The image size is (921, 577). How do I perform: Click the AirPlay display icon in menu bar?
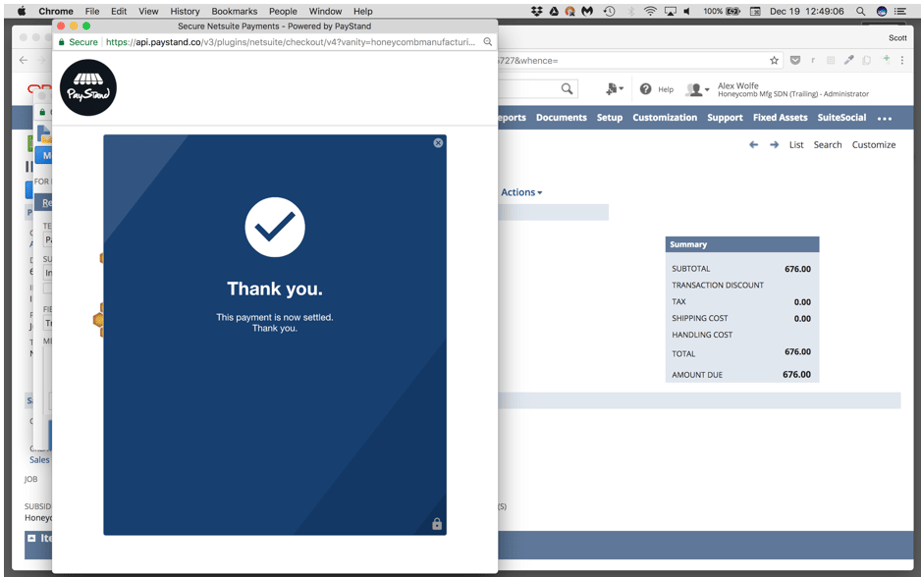point(670,11)
